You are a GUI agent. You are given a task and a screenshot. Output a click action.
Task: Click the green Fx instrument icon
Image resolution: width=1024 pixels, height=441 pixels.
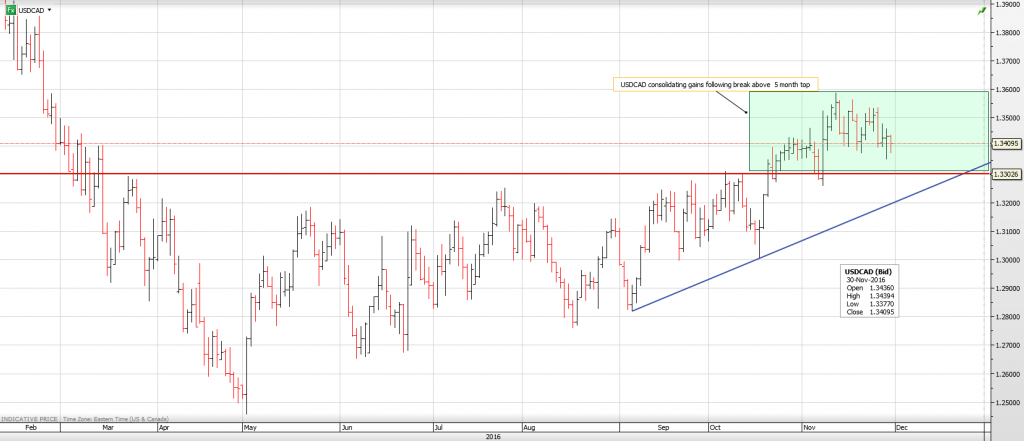[x=12, y=9]
